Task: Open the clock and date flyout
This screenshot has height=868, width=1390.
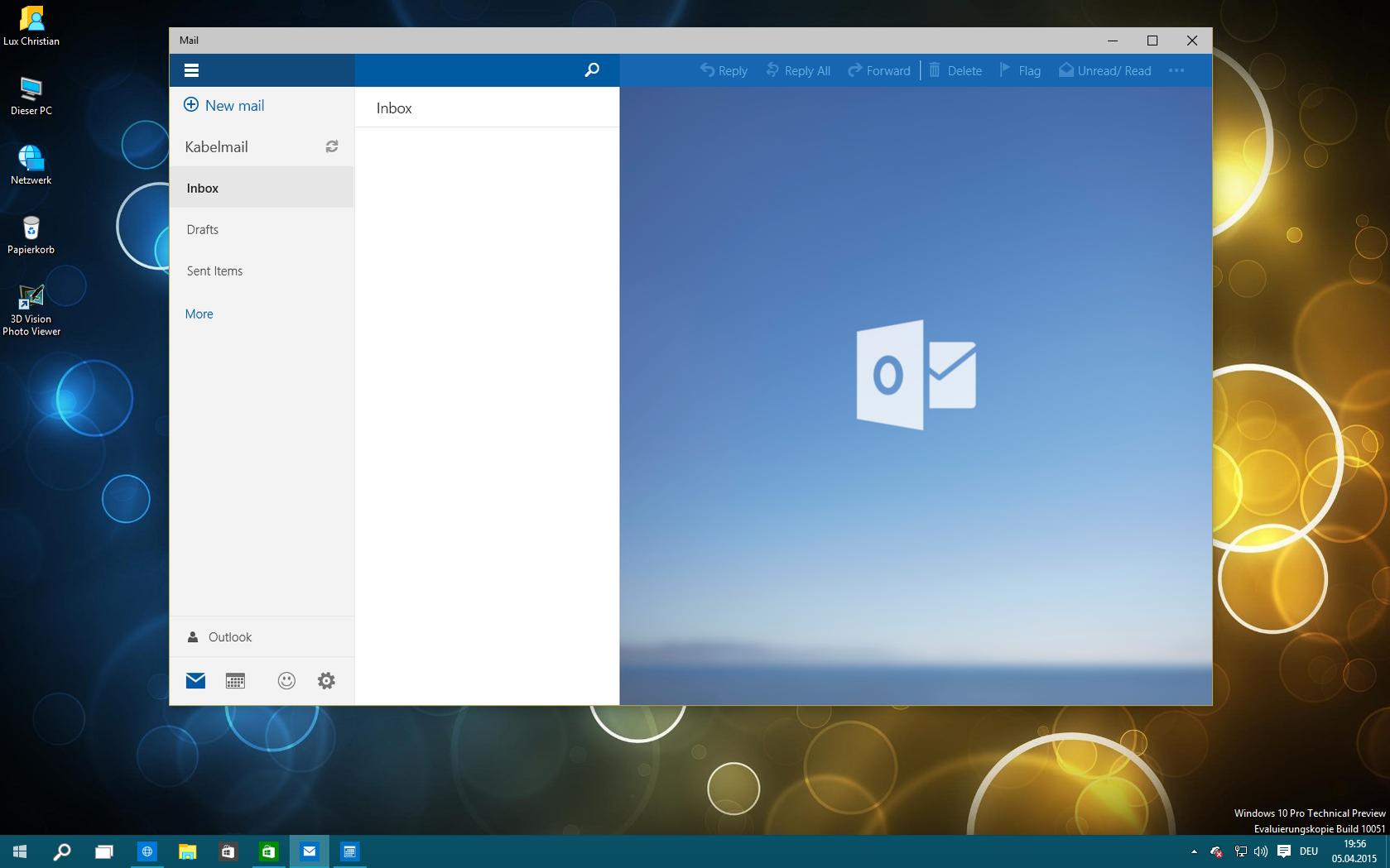Action: 1354,851
